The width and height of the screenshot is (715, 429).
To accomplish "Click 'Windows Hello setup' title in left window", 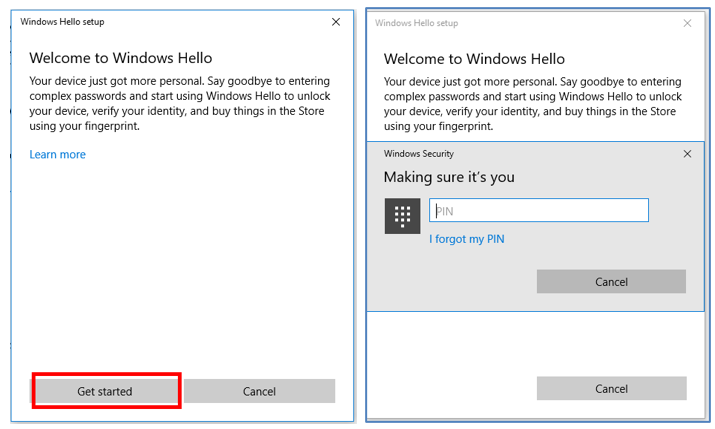I will coord(62,21).
